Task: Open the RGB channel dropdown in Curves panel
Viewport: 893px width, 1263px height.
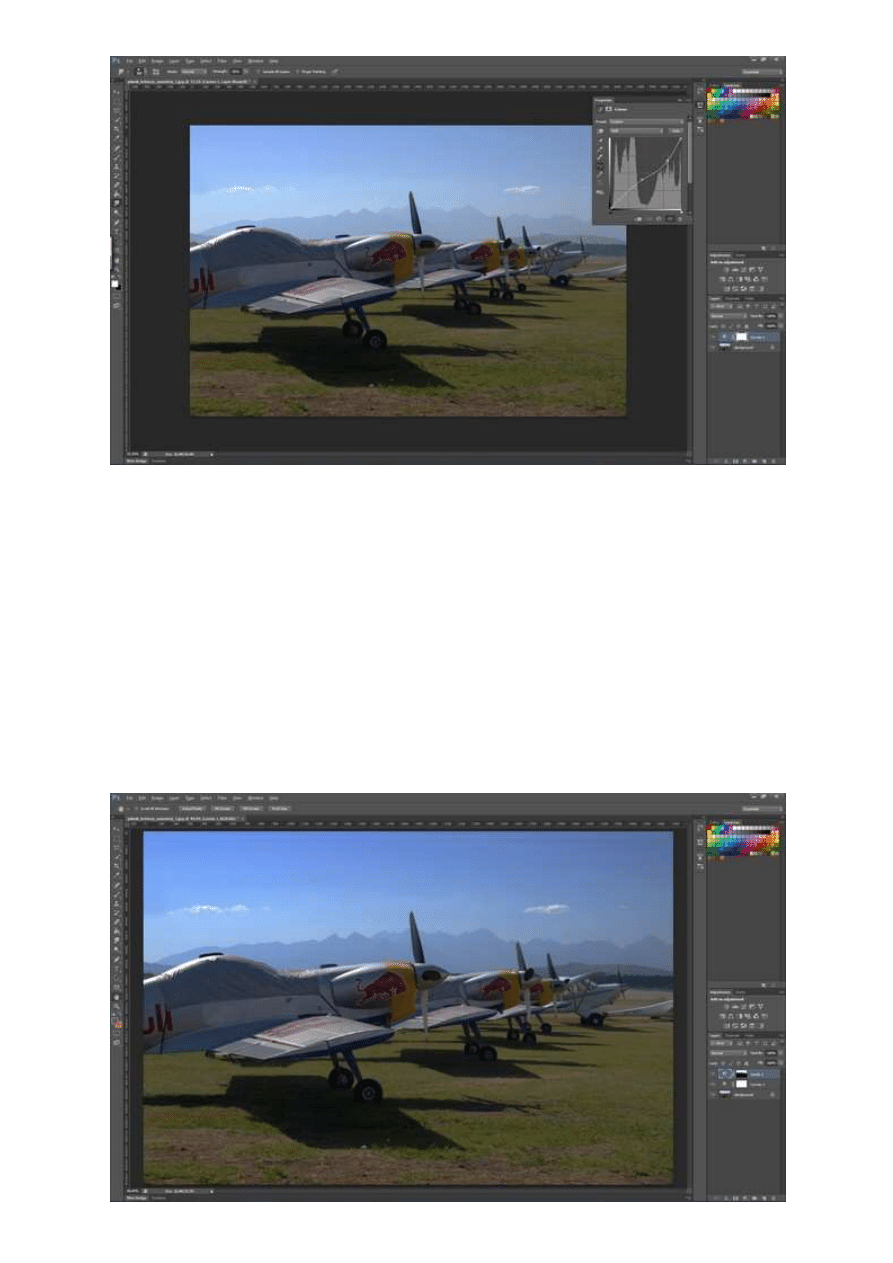Action: coord(635,131)
